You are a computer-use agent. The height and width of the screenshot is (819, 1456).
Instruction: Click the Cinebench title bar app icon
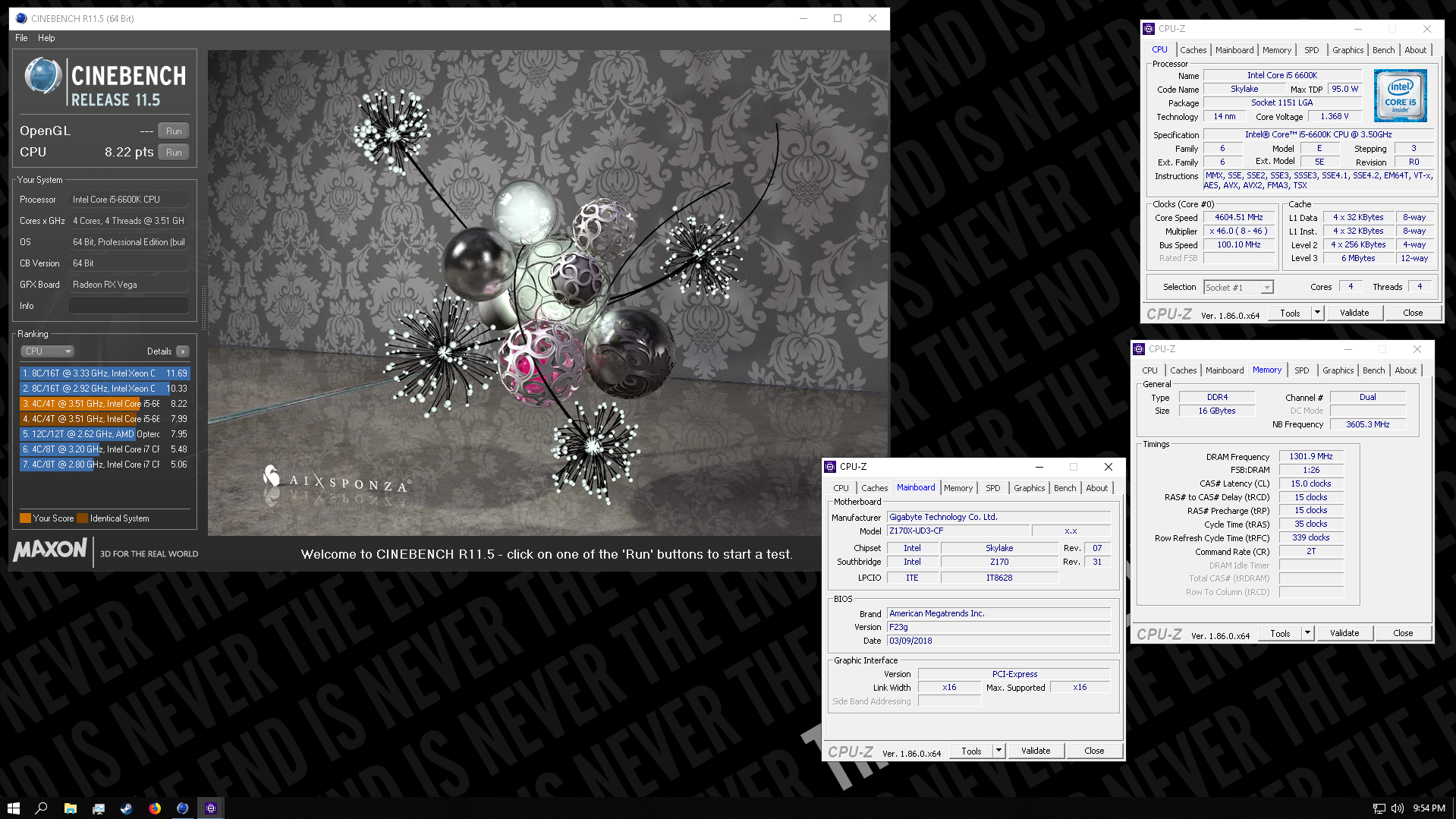(21, 18)
